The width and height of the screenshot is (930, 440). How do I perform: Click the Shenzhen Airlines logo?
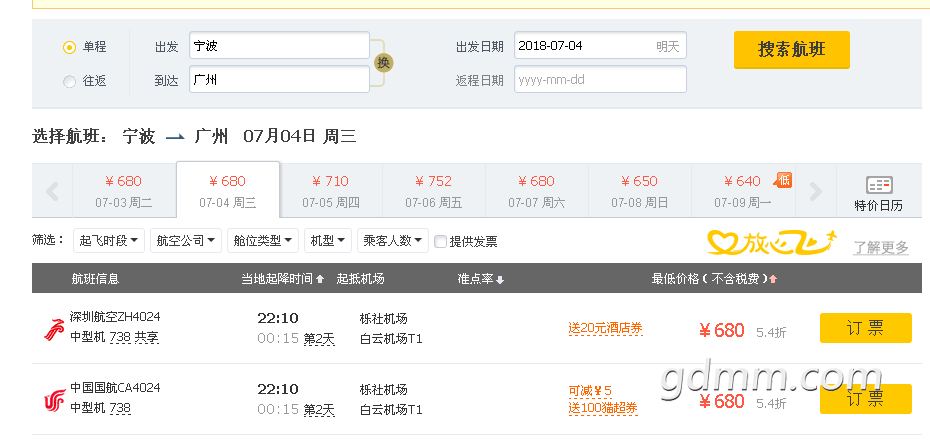pos(54,329)
